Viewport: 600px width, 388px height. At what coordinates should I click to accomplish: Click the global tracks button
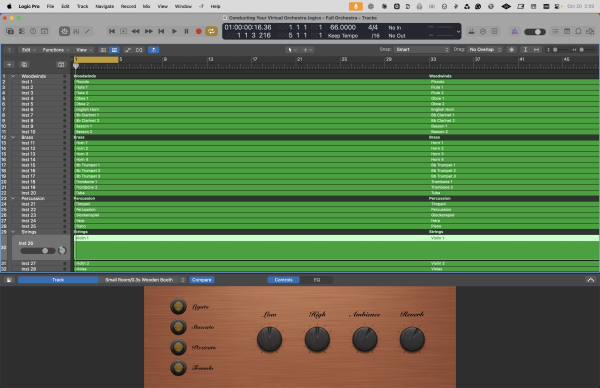[x=61, y=65]
